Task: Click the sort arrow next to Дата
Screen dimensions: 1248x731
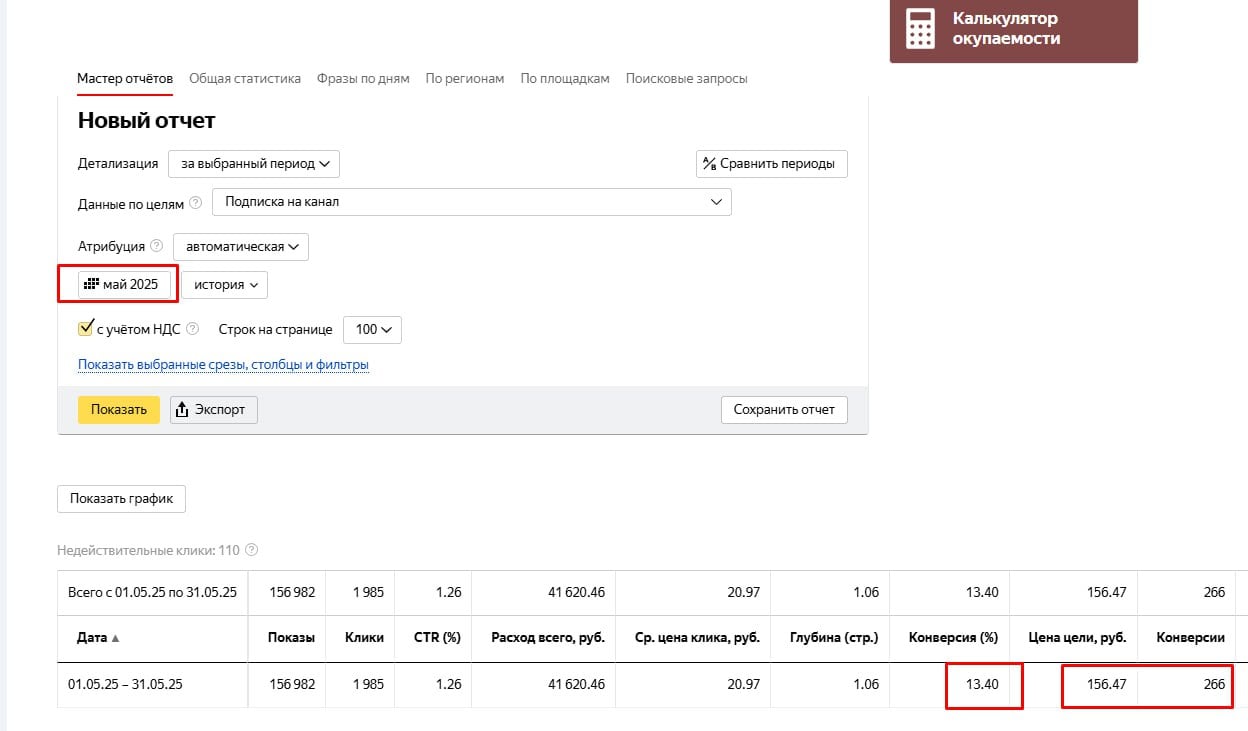Action: [115, 639]
